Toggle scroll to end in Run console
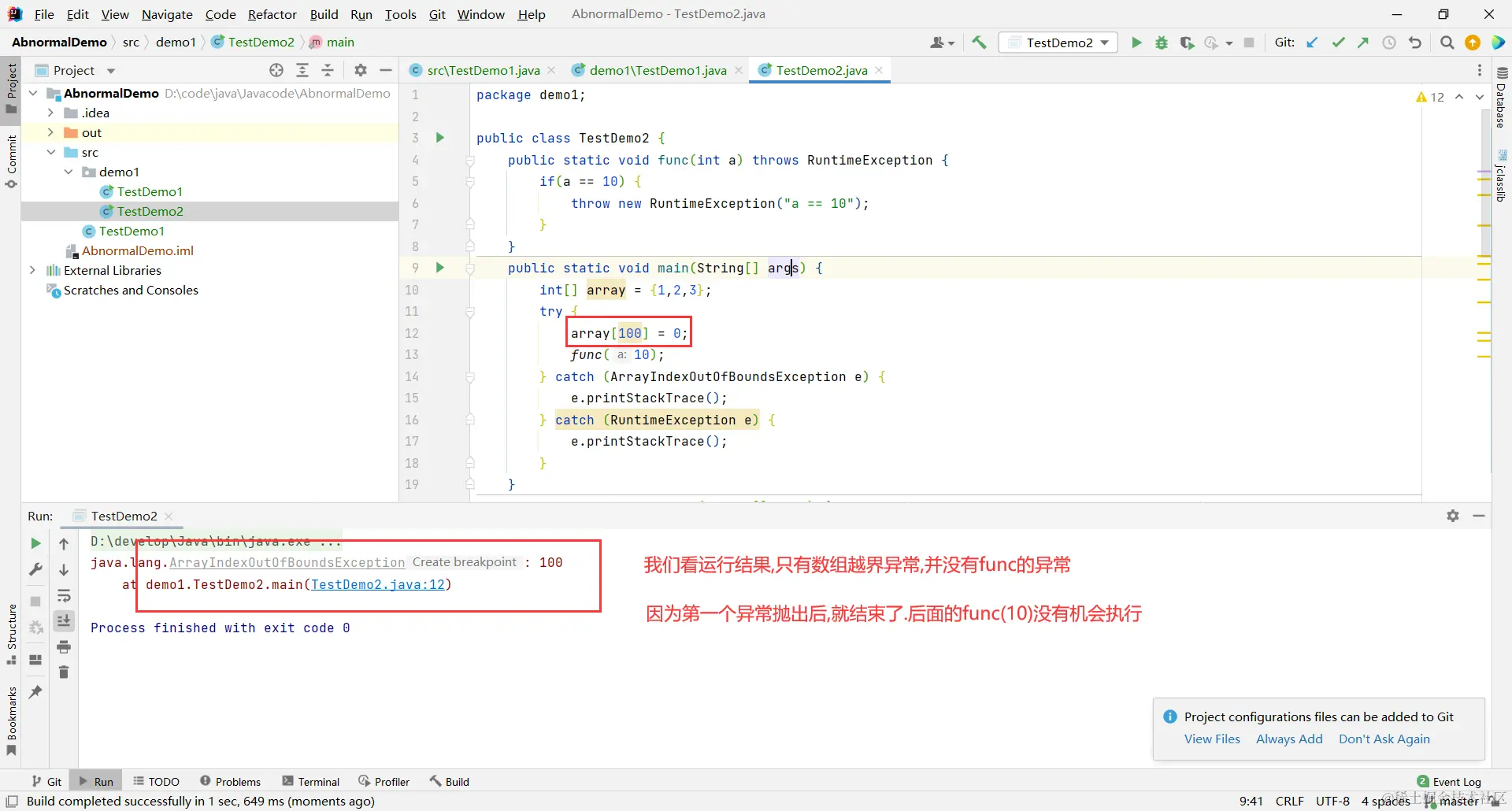This screenshot has height=811, width=1512. coord(65,621)
